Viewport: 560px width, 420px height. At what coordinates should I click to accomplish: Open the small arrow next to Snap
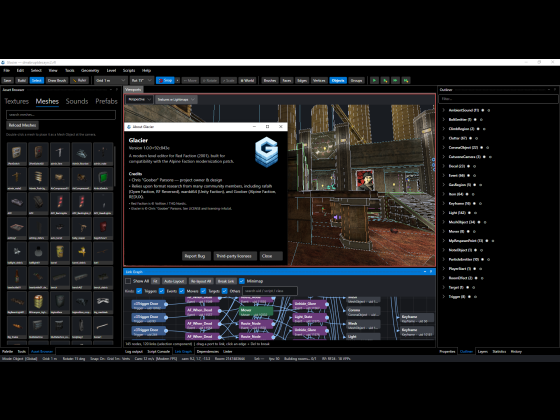coord(178,80)
